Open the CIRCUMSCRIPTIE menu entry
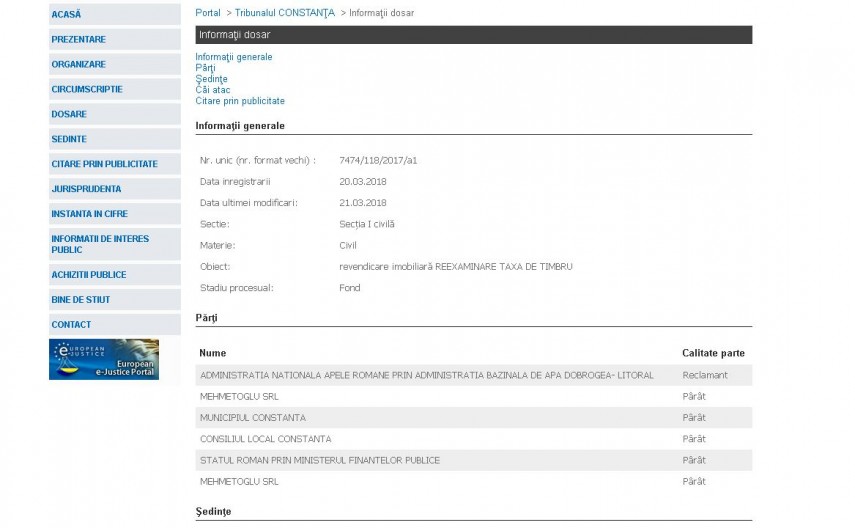This screenshot has width=855, height=528. coord(87,89)
